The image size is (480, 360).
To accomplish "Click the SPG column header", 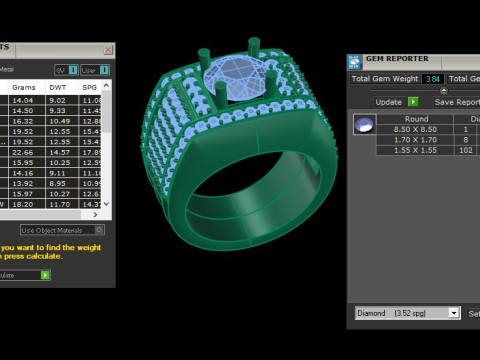I will pyautogui.click(x=90, y=87).
